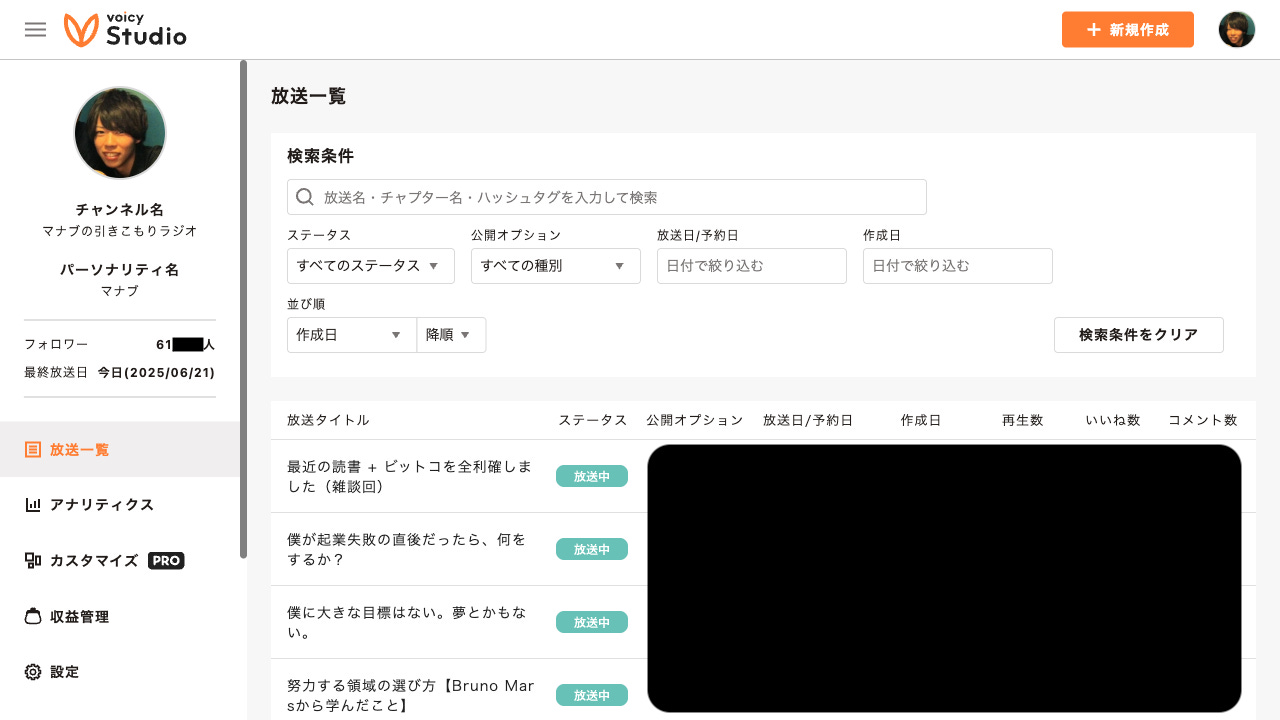Click 放送中 badge of 僕が起業失敗 row
This screenshot has width=1280, height=720.
tap(592, 549)
